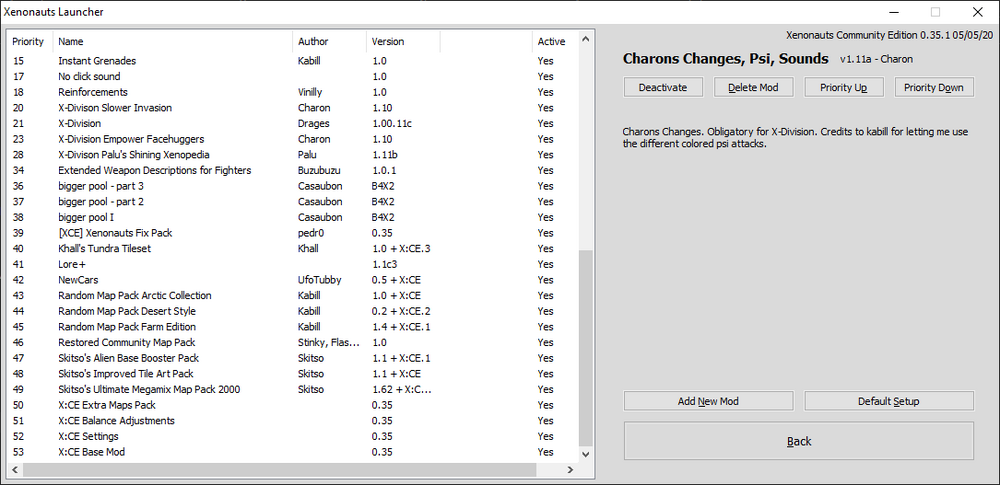Viewport: 1000px width, 485px height.
Task: Select the NewCars mod row
Action: 293,280
